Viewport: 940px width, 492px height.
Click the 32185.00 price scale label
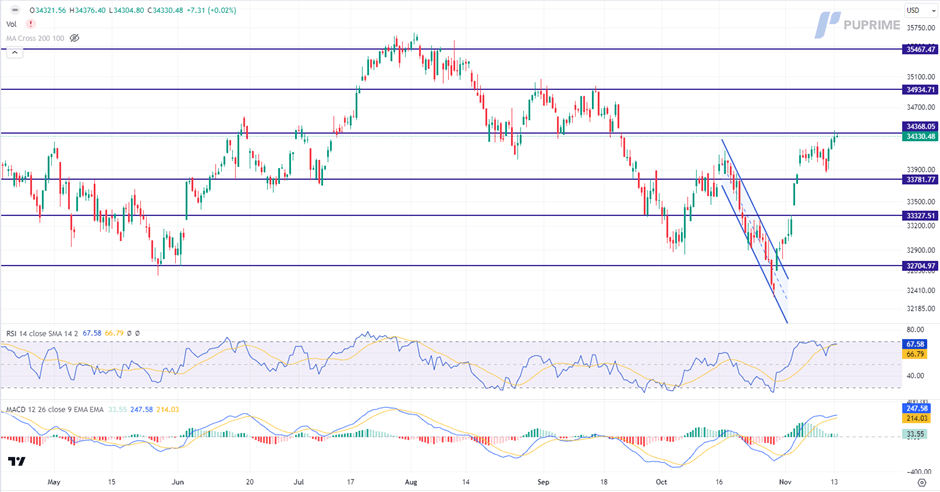(921, 309)
